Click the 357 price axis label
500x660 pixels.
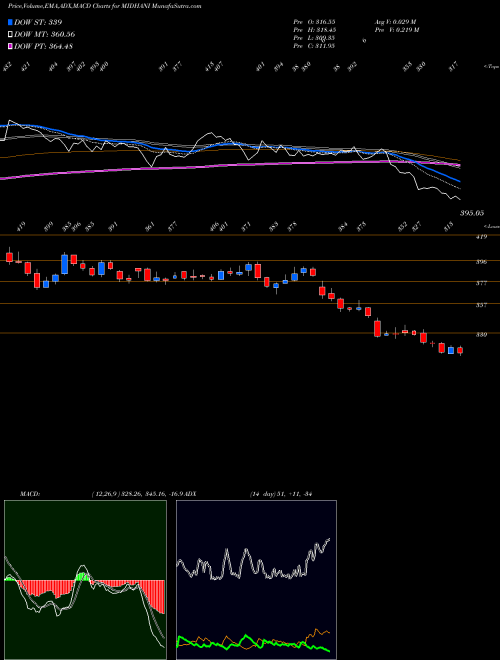[481, 305]
